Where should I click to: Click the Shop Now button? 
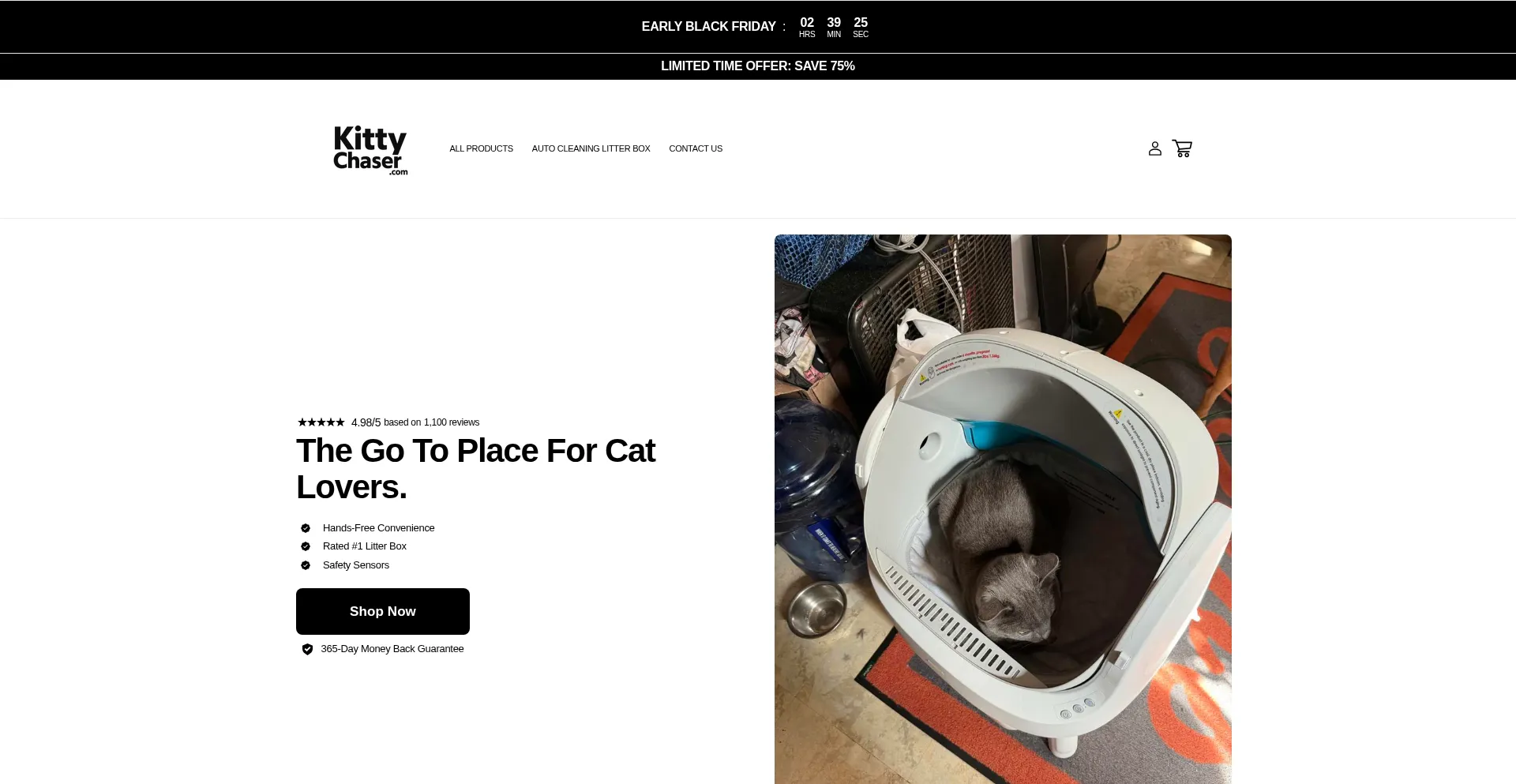[x=383, y=611]
